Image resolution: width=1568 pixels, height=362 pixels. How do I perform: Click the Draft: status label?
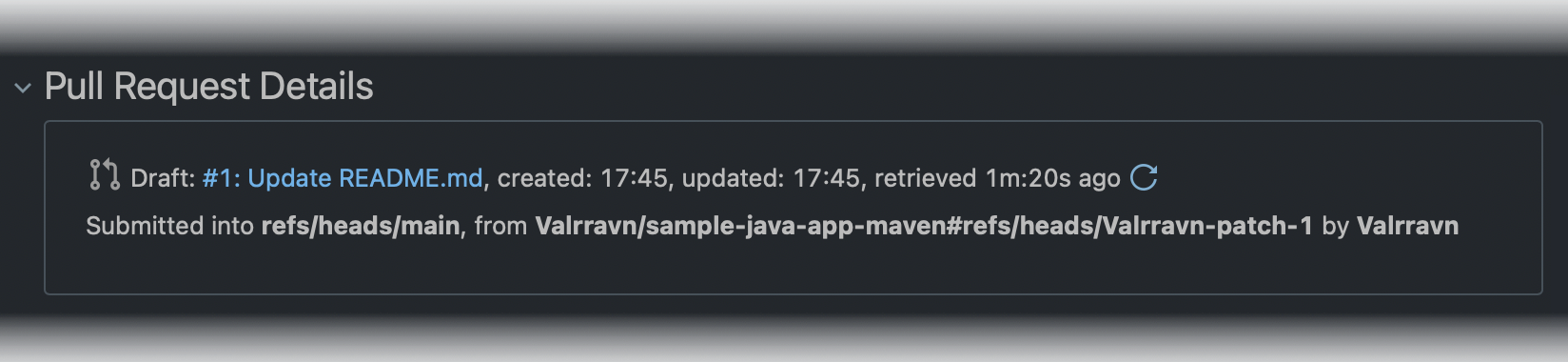click(163, 178)
